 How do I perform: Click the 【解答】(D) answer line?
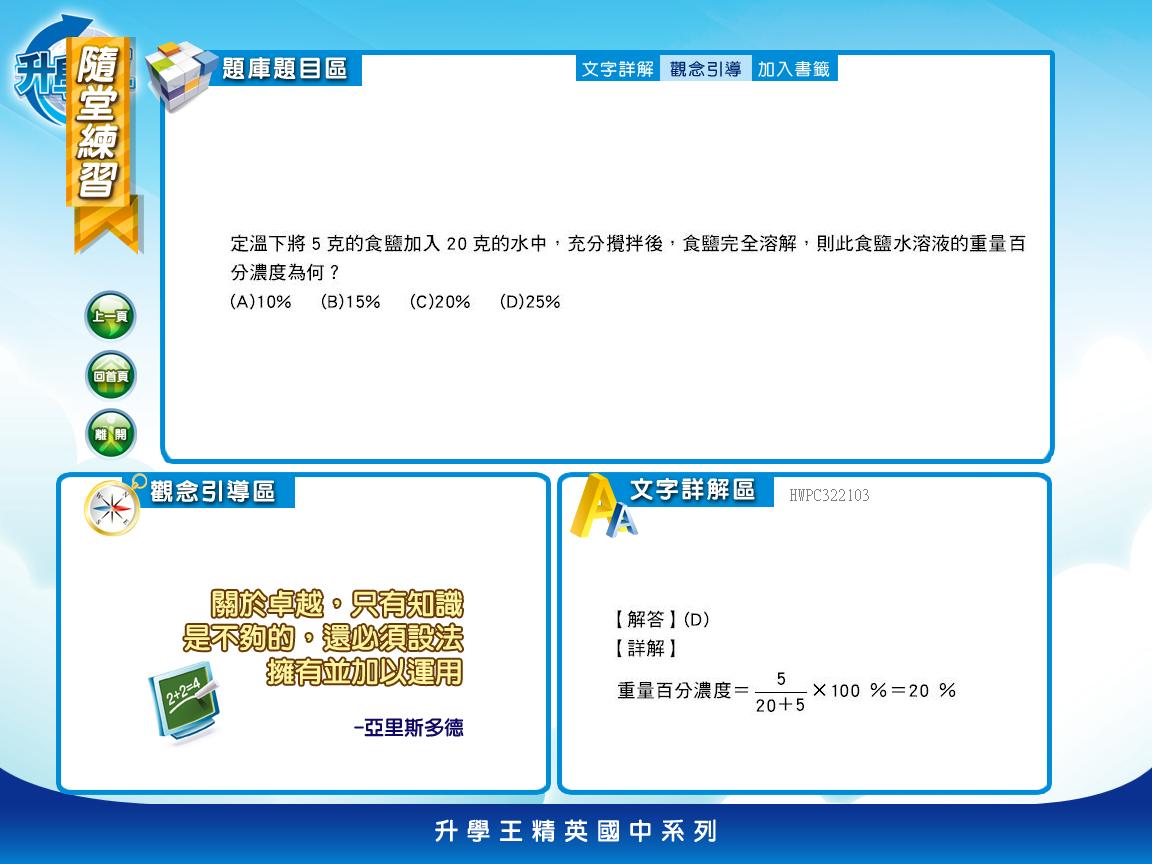tap(660, 619)
